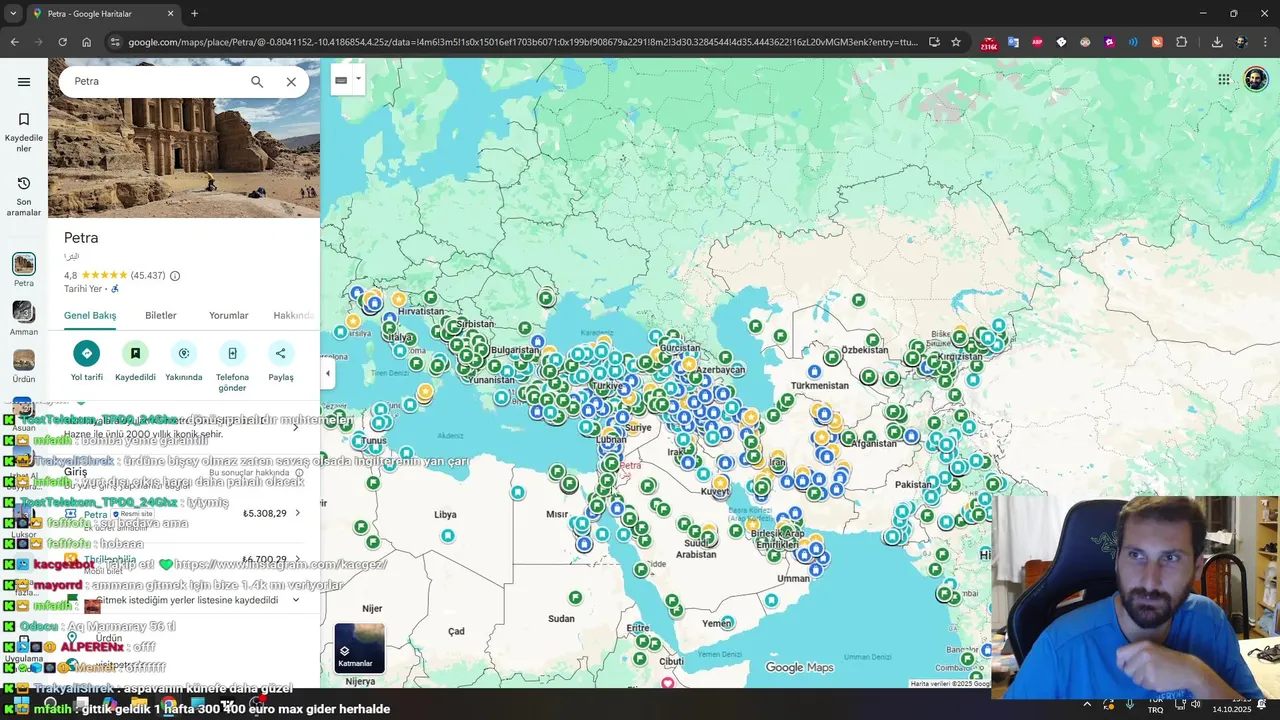This screenshot has width=1280, height=720.
Task: Click the Pakistan country label
Action: [913, 484]
